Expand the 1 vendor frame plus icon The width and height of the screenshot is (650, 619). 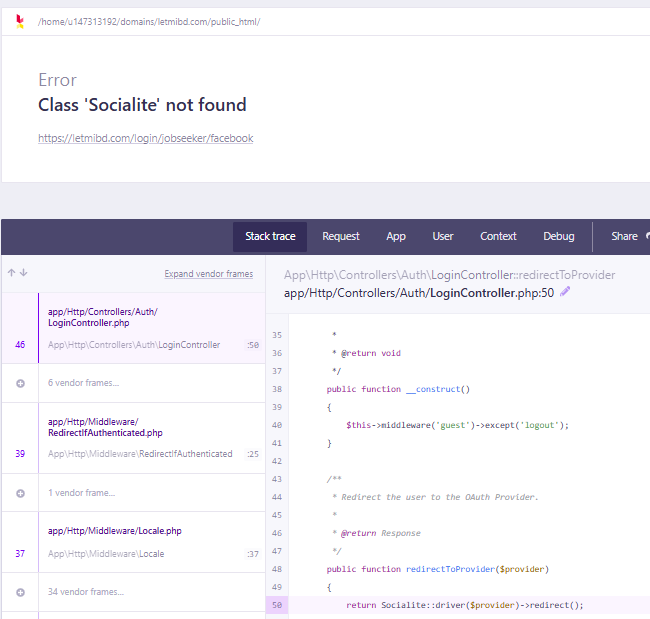pos(20,493)
